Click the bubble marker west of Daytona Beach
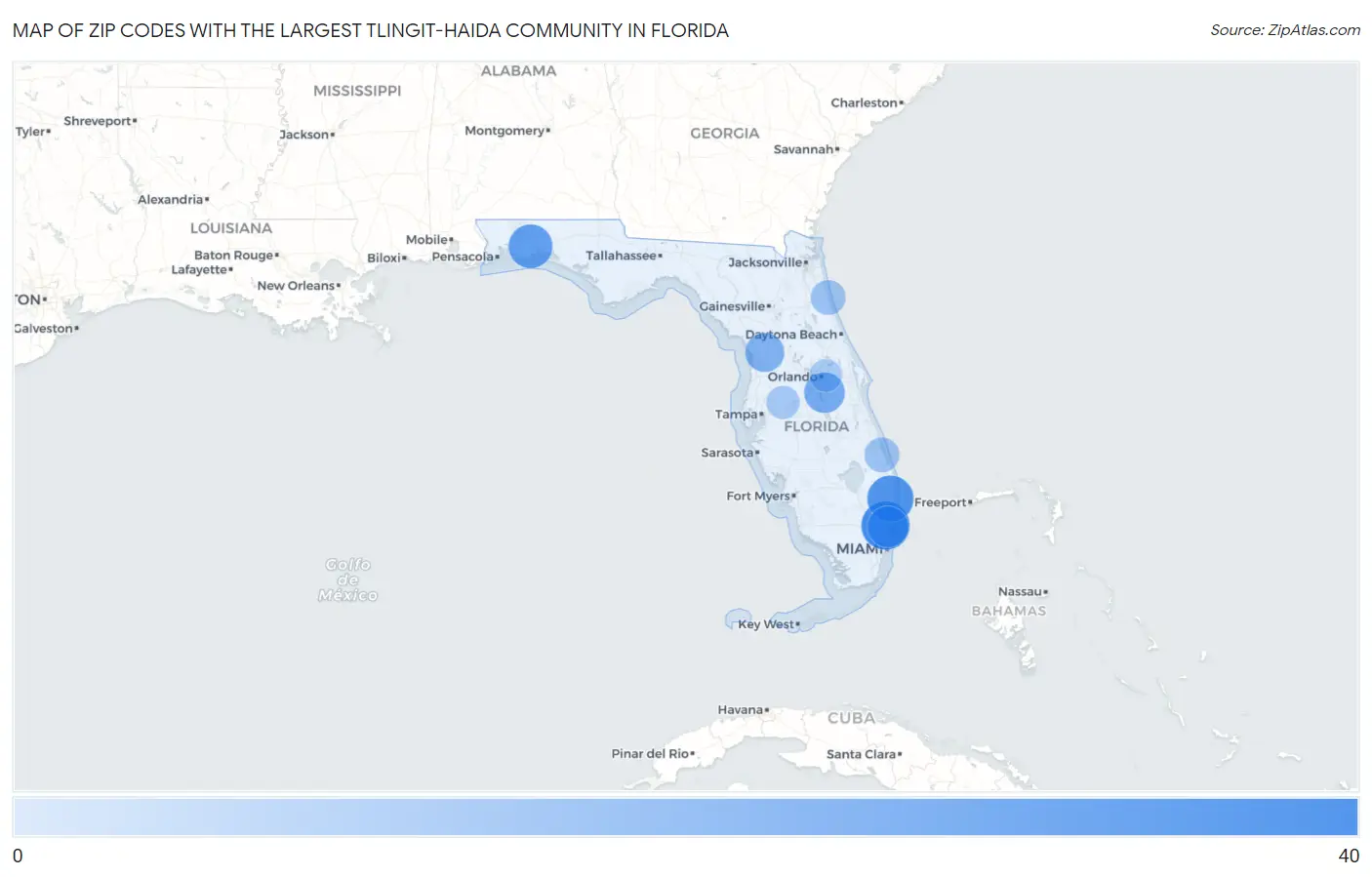Screen dimensions: 1372x877 coord(764,352)
